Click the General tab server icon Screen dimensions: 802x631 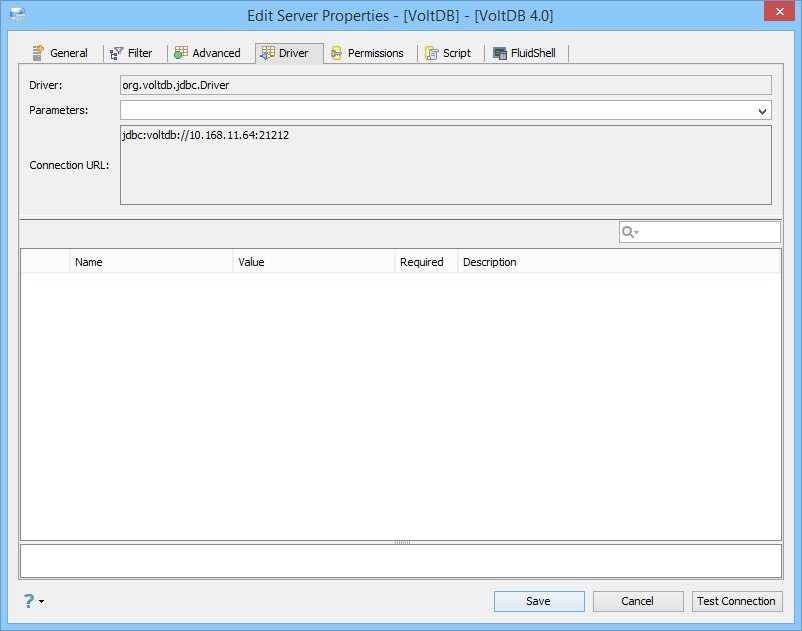pyautogui.click(x=38, y=53)
